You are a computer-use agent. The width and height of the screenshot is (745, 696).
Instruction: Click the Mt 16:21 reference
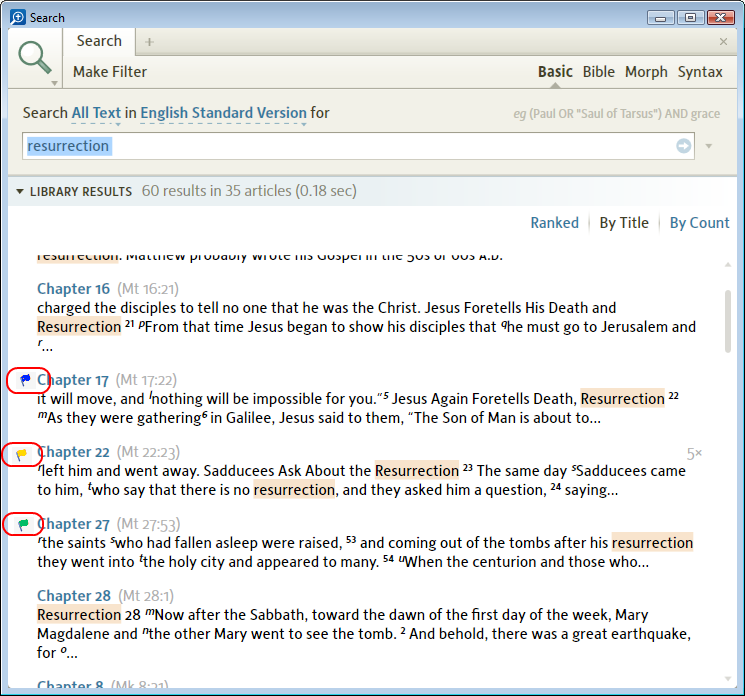tap(148, 289)
